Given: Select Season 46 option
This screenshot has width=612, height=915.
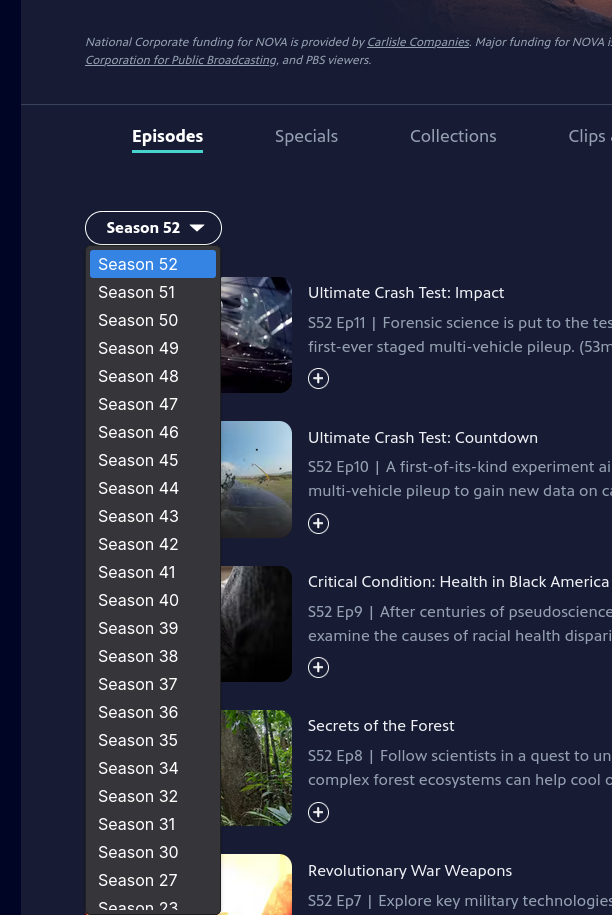Looking at the screenshot, I should click(x=153, y=432).
